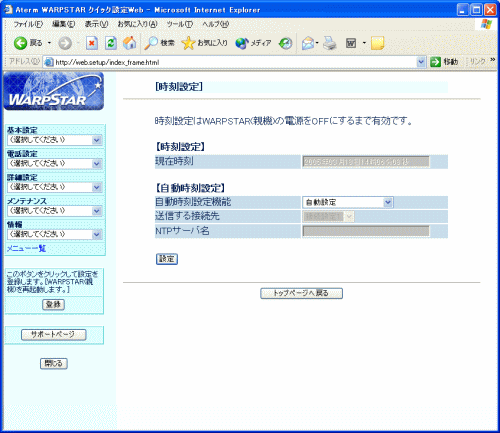Click the address bar URL field
Screen dimensions: 500x433
[x=235, y=62]
